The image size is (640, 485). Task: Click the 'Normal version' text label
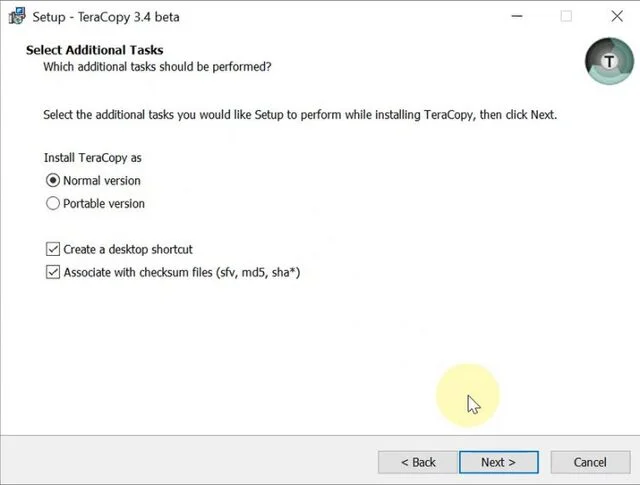[x=102, y=181]
